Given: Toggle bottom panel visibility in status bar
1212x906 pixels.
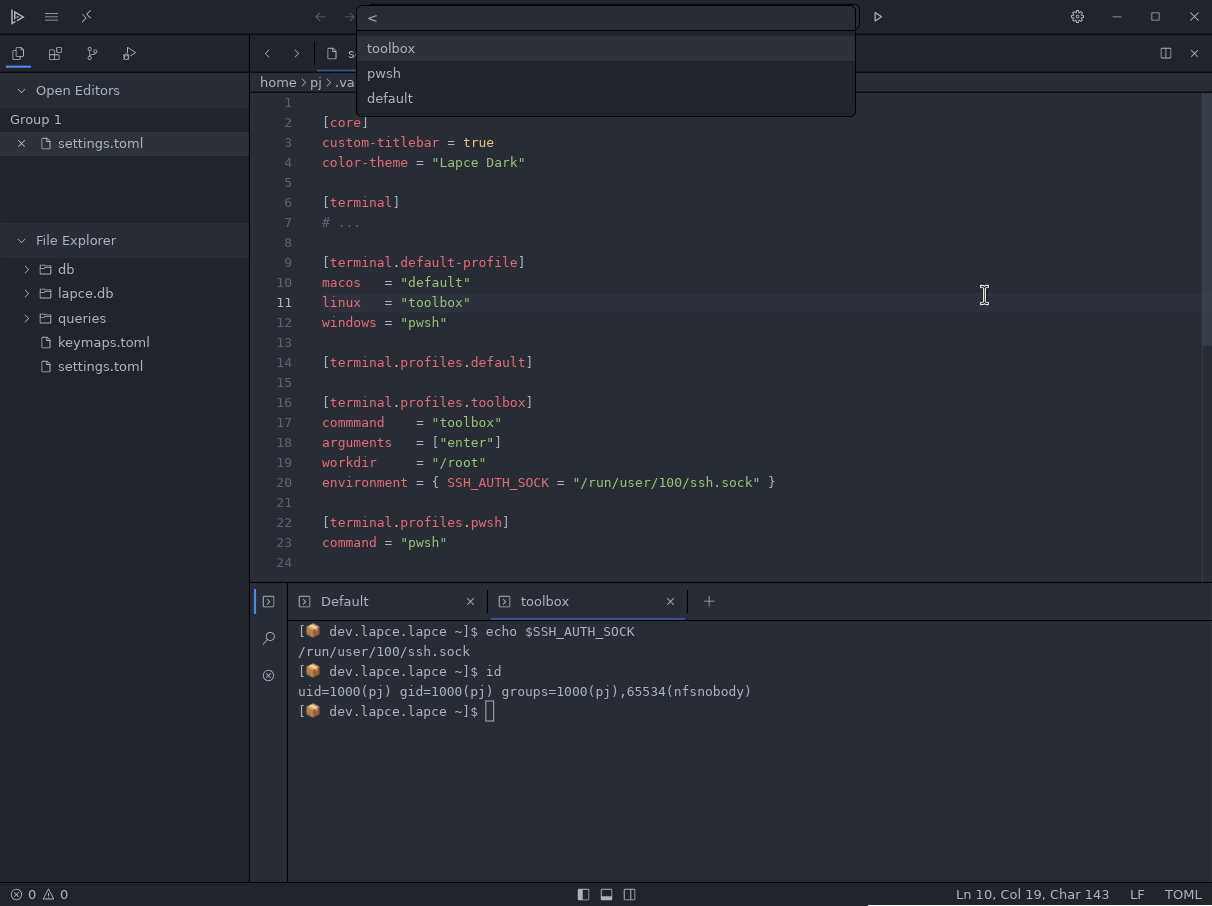Looking at the screenshot, I should pyautogui.click(x=606, y=894).
